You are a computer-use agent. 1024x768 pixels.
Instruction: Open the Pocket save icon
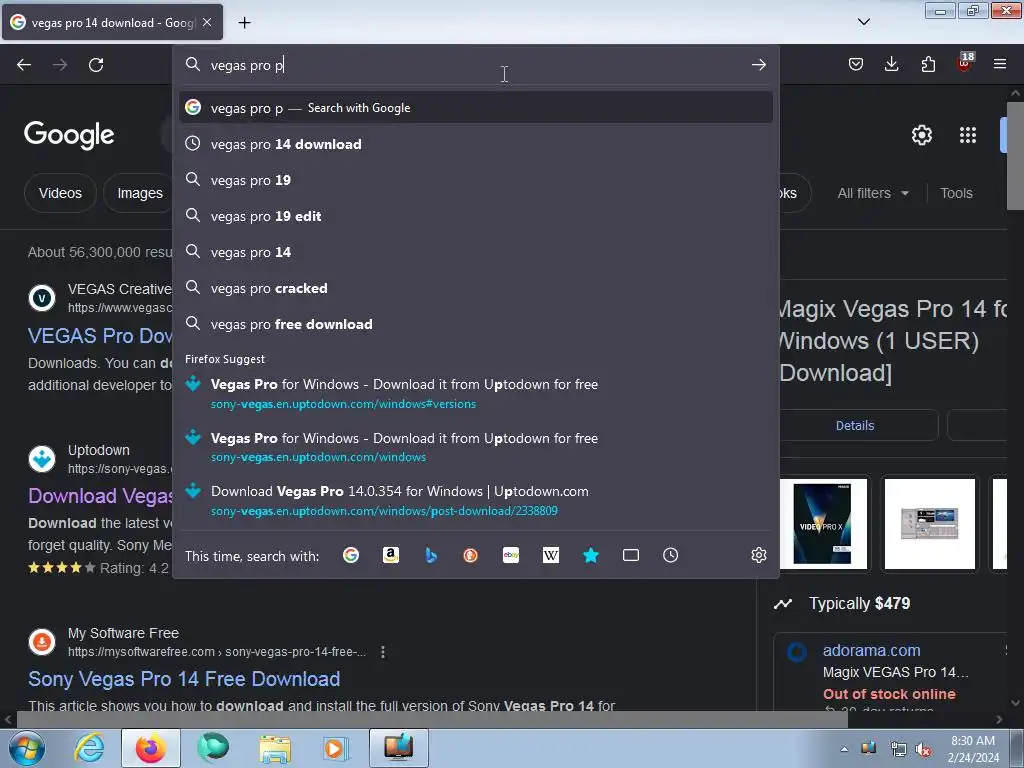[x=856, y=64]
